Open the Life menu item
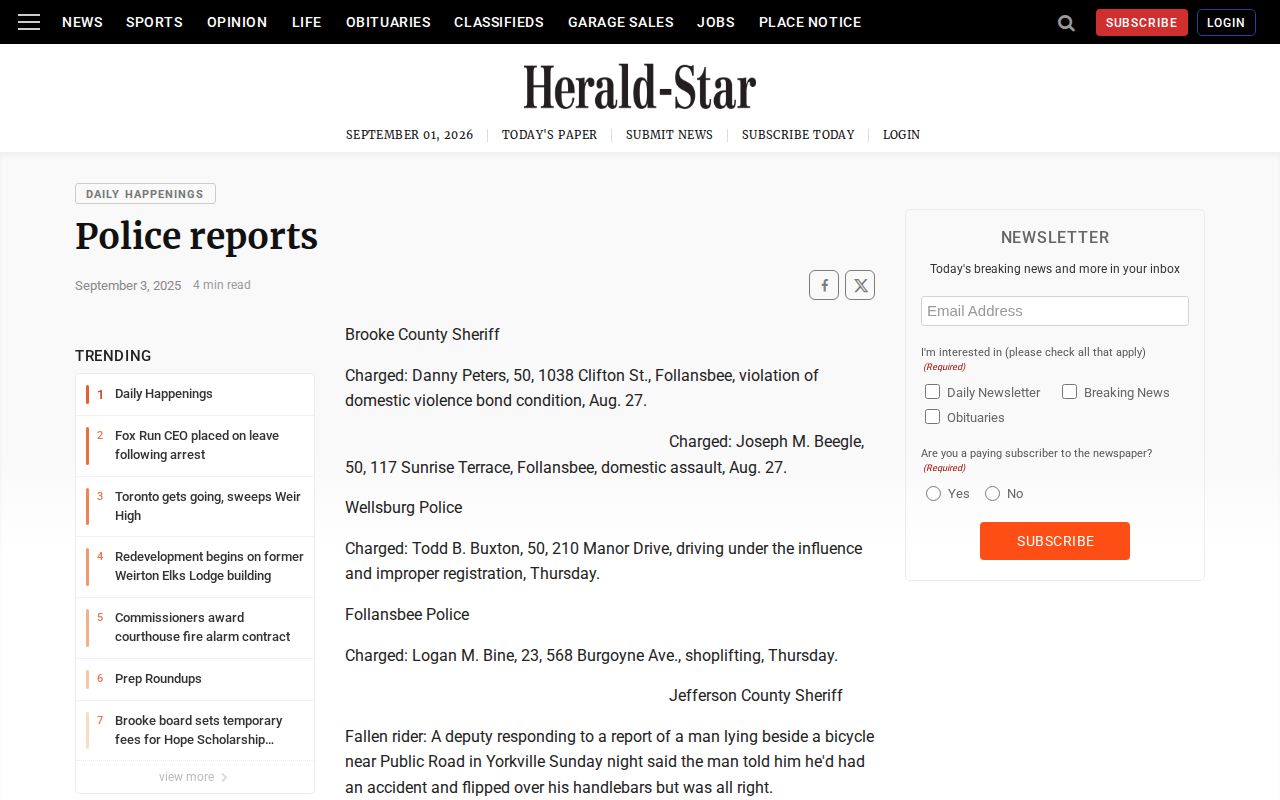Viewport: 1280px width, 800px height. [306, 22]
